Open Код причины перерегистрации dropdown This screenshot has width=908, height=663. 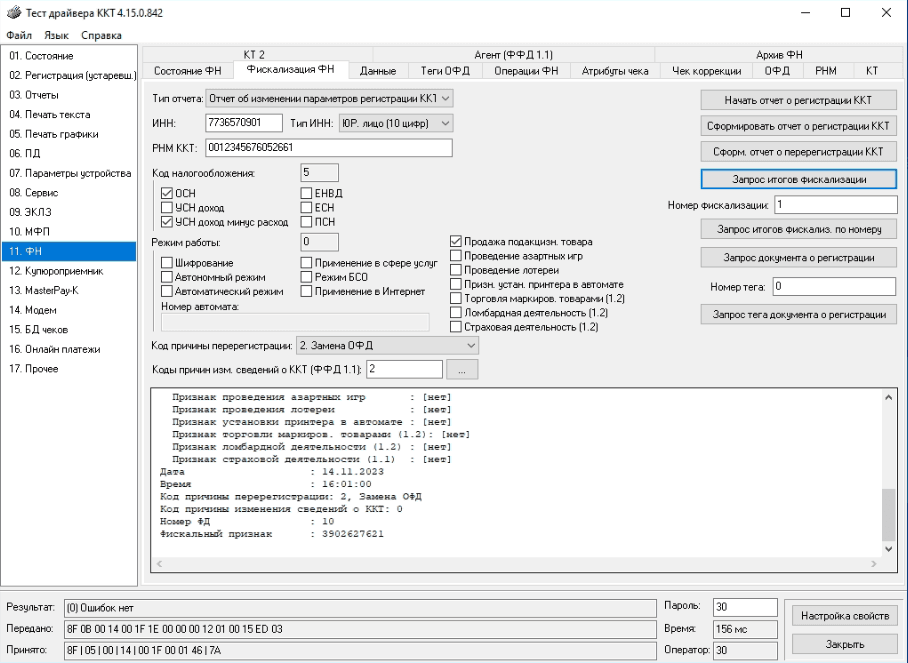(x=389, y=345)
